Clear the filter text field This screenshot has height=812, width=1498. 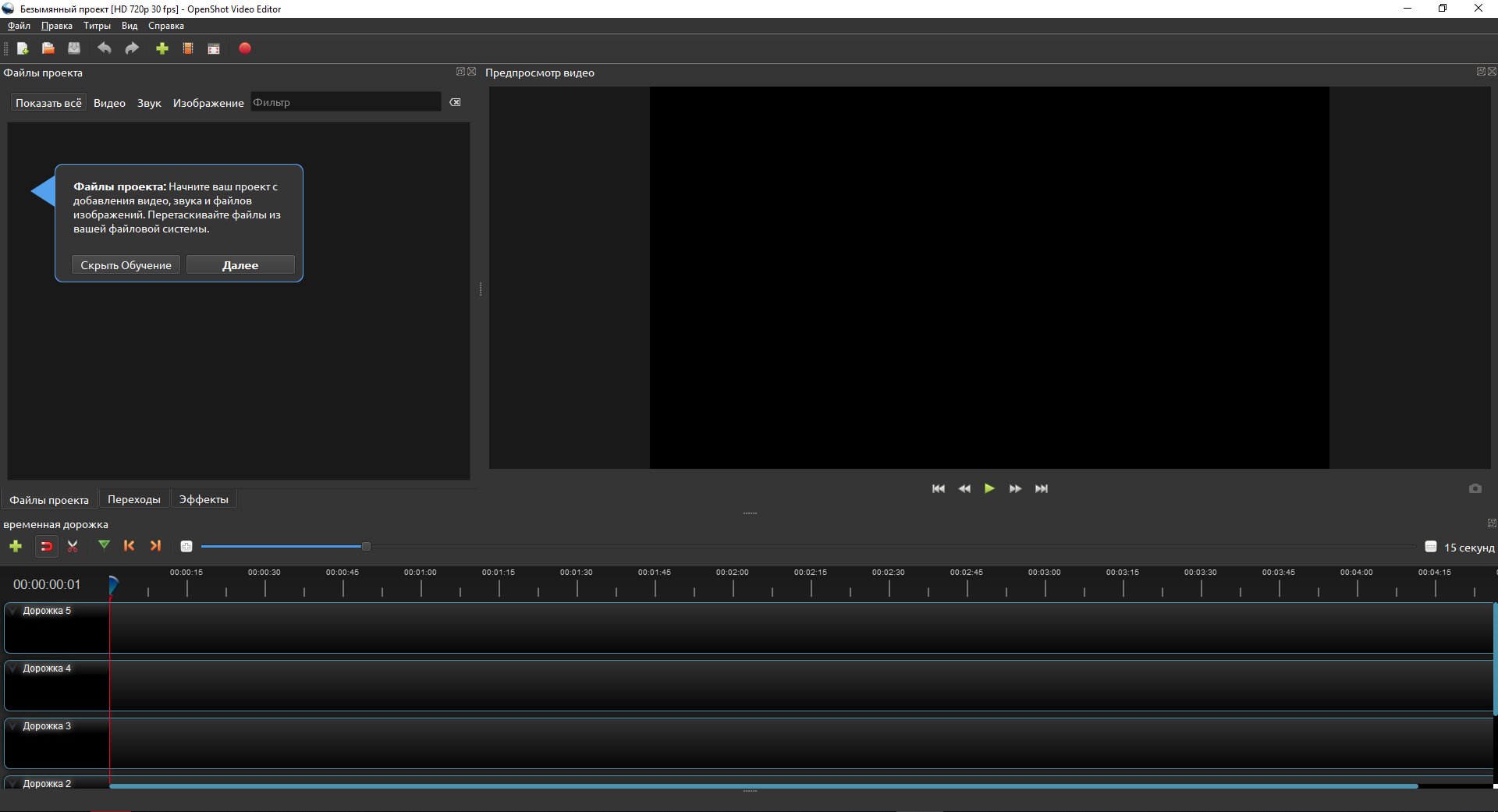[x=456, y=102]
